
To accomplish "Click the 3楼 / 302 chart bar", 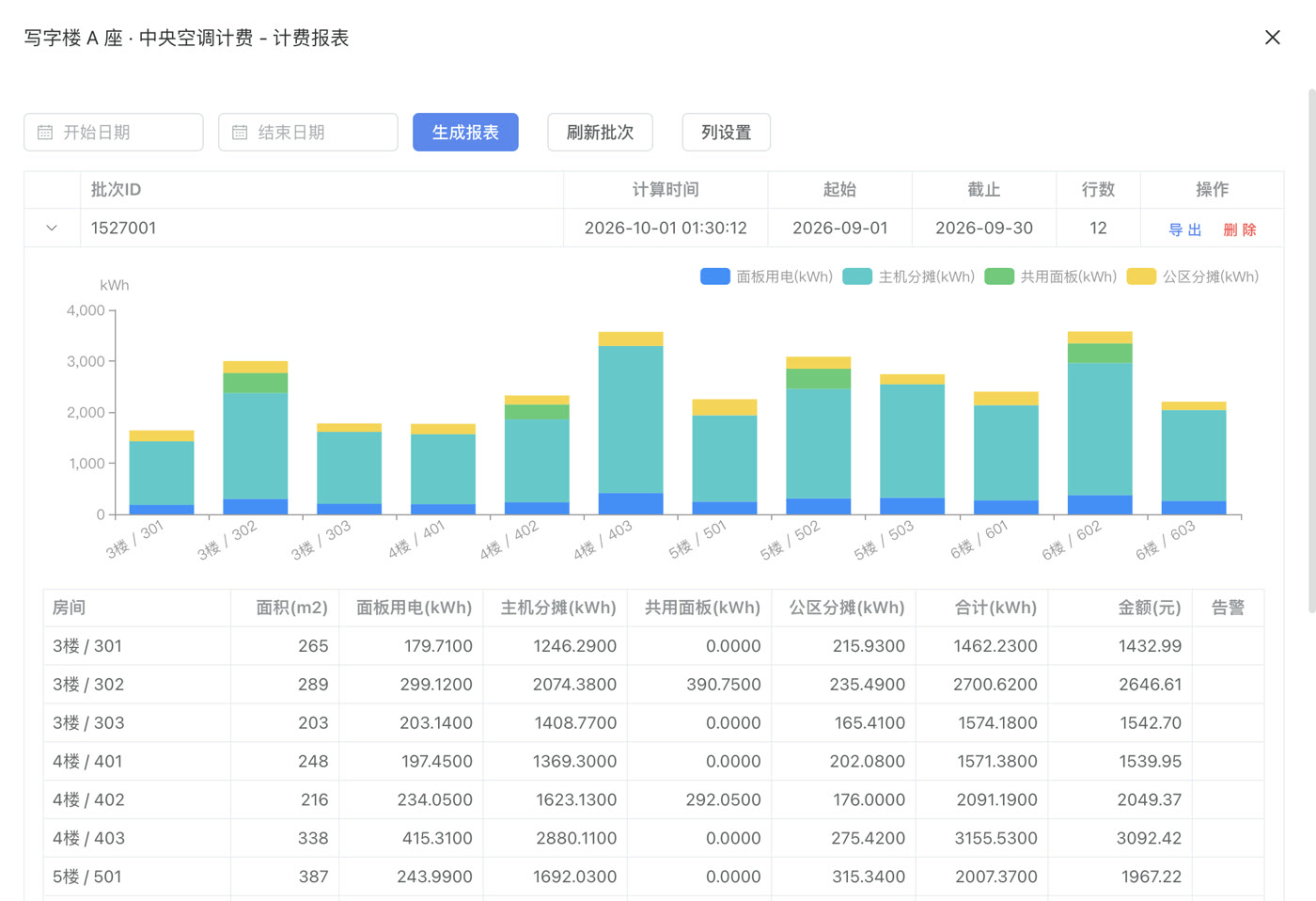I will point(256,438).
